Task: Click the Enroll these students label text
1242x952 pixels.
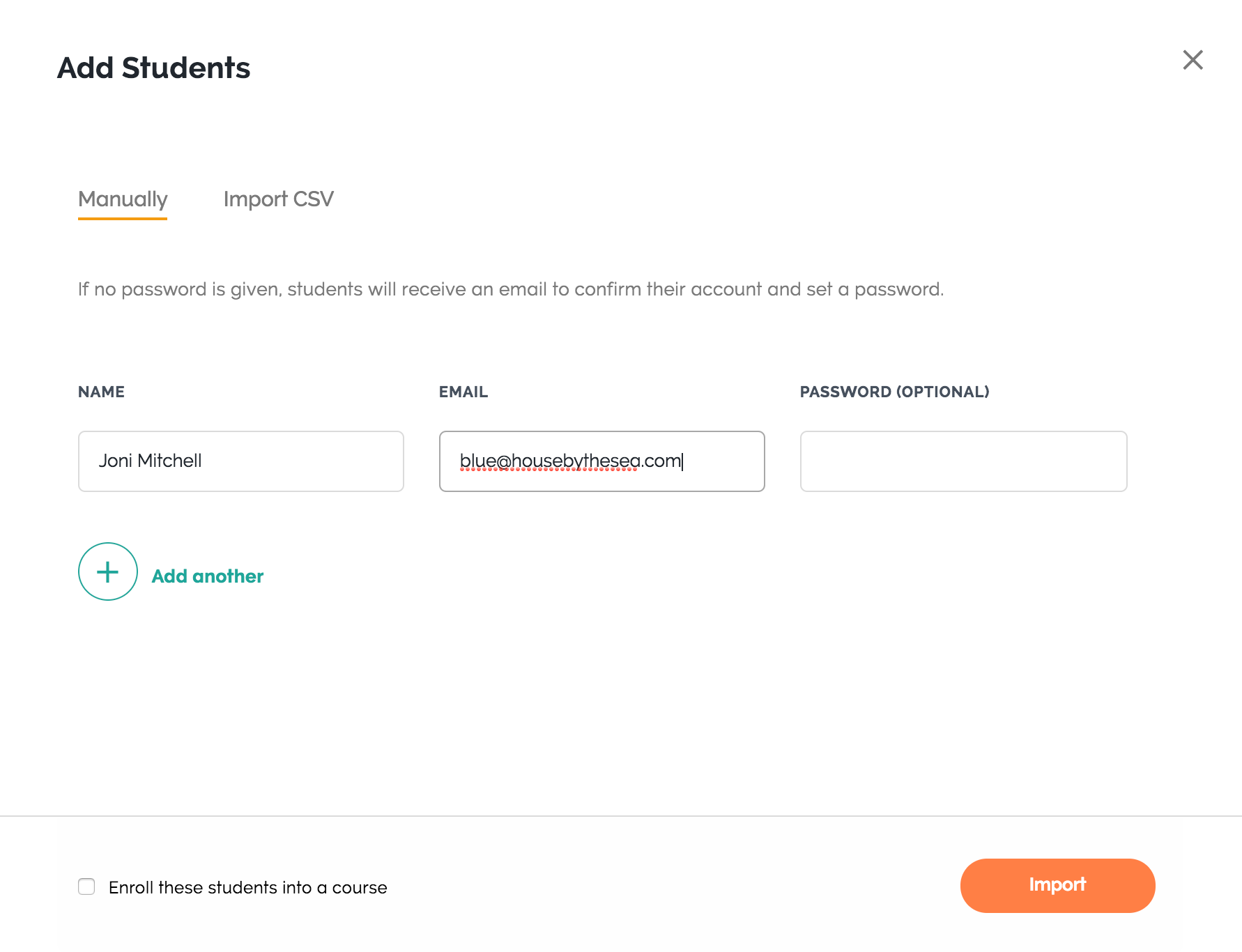Action: tap(248, 887)
